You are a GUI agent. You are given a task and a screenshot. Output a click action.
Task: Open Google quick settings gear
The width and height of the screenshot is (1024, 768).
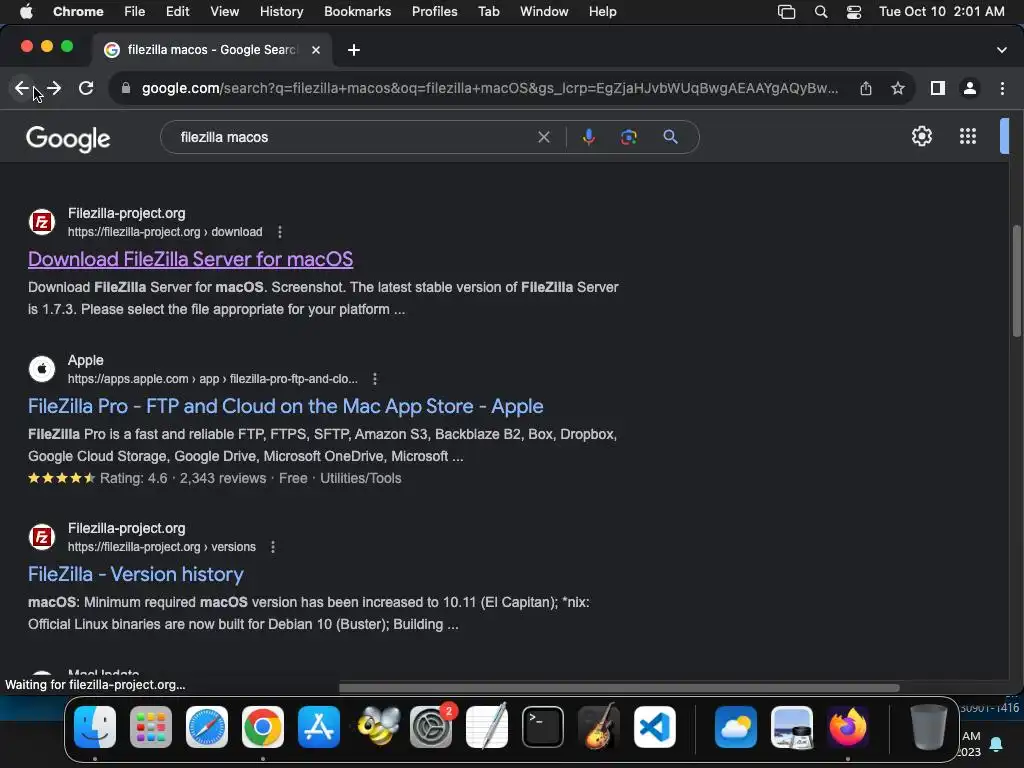click(921, 136)
